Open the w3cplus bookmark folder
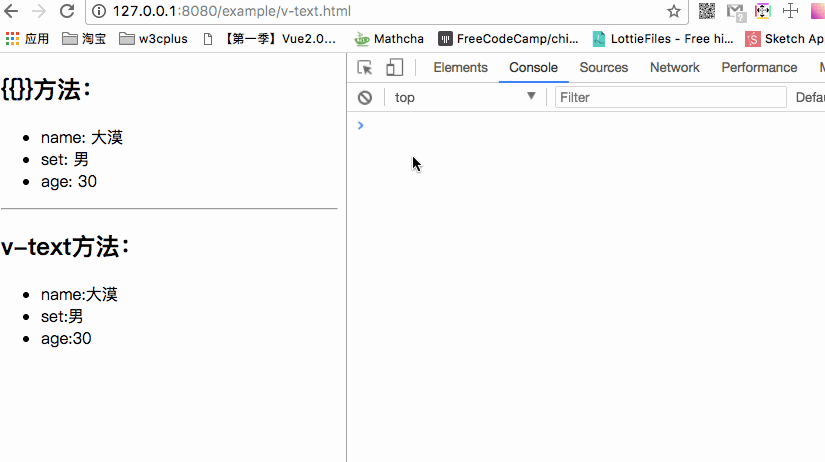The width and height of the screenshot is (825, 462). 153,39
